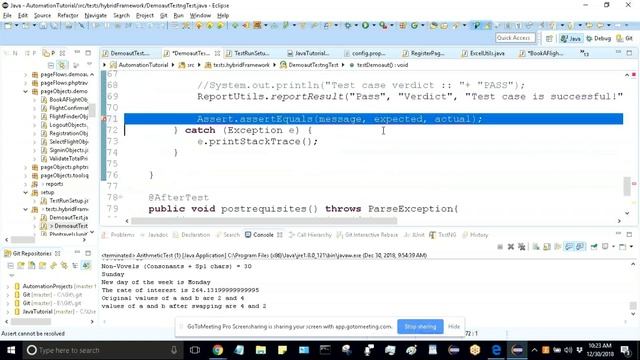Viewport: 640px width, 360px height.
Task: Switch to the Debug perspective
Action: (598, 38)
